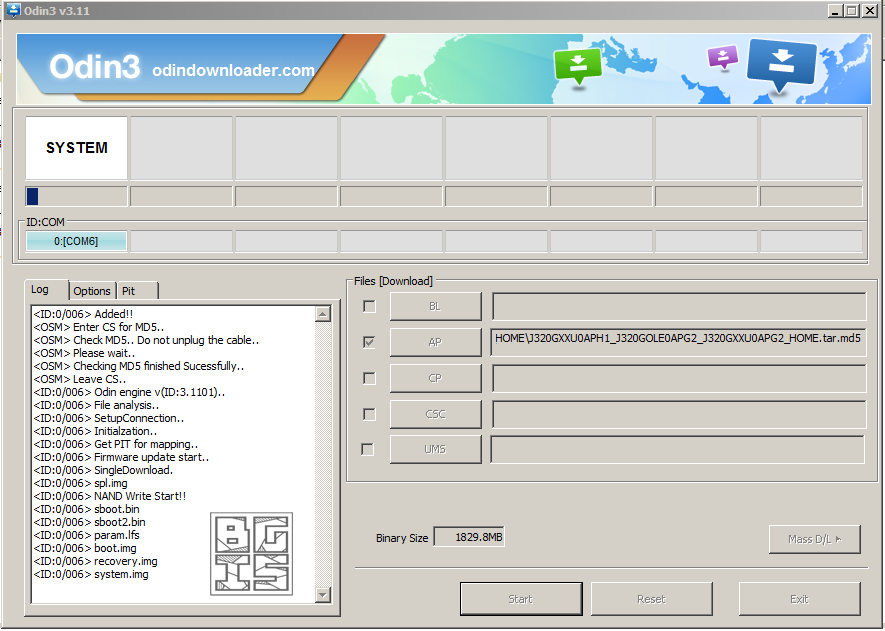Click the UMS file button
Screen dimensions: 885x631
pos(435,449)
